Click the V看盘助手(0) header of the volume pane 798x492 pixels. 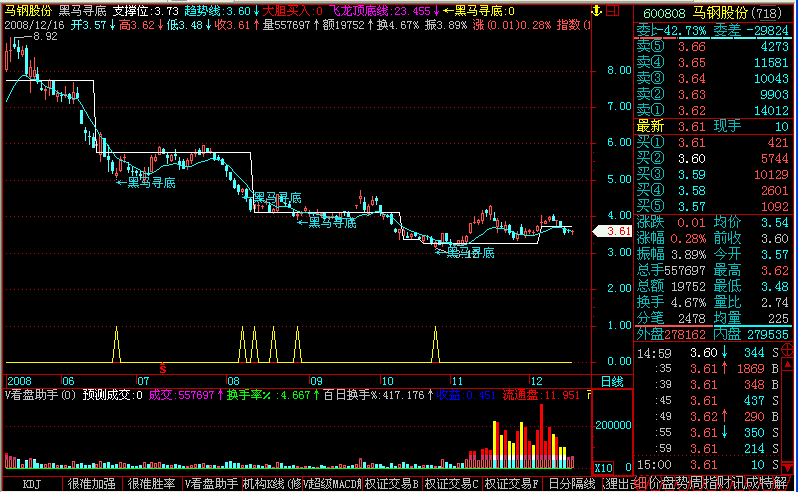click(40, 395)
